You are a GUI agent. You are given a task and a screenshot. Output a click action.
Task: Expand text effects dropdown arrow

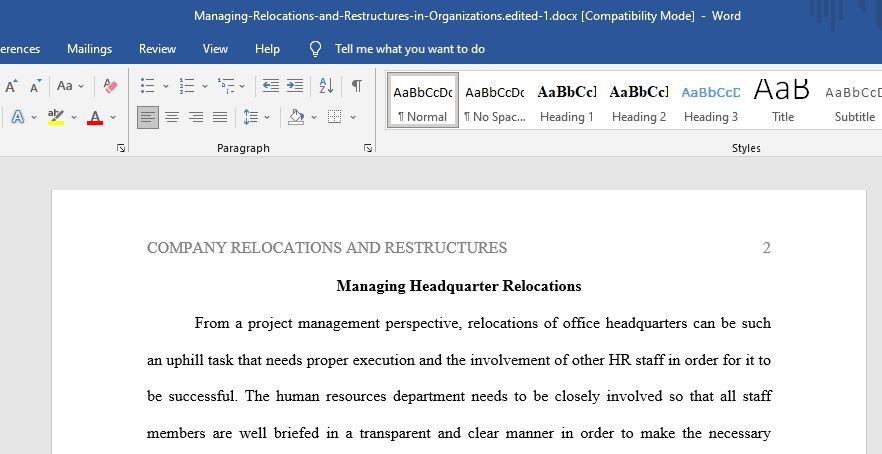pos(34,117)
